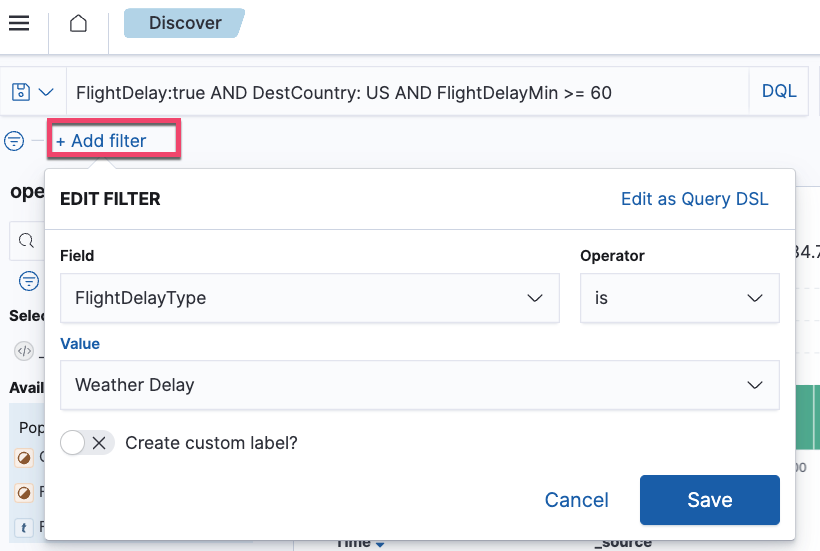Go to the home page icon
Viewport: 820px width, 551px height.
(78, 23)
